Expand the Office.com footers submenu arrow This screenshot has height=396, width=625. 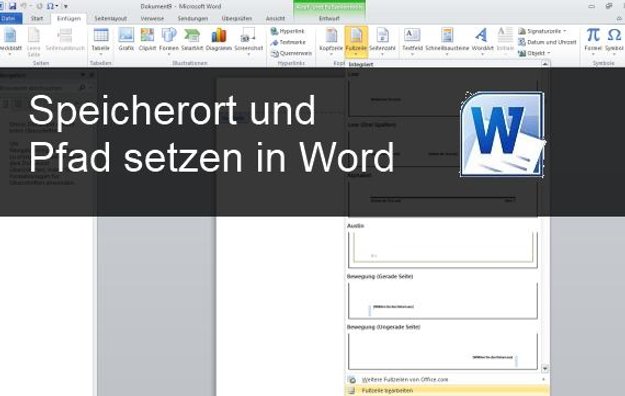pyautogui.click(x=544, y=380)
